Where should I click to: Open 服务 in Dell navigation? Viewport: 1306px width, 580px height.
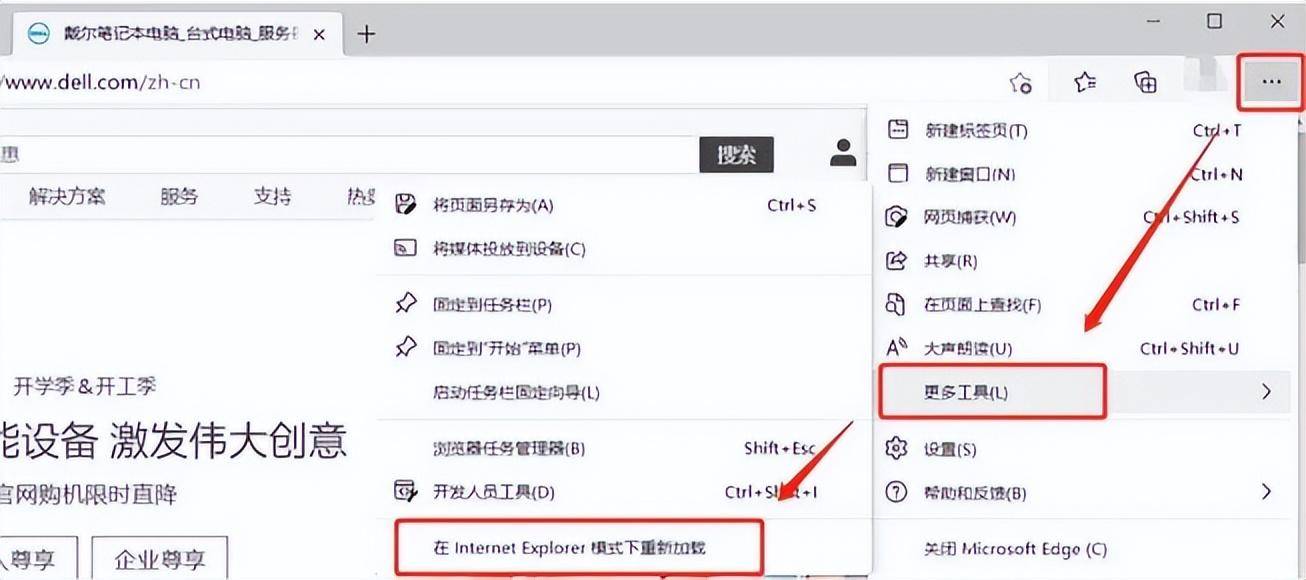pyautogui.click(x=179, y=196)
